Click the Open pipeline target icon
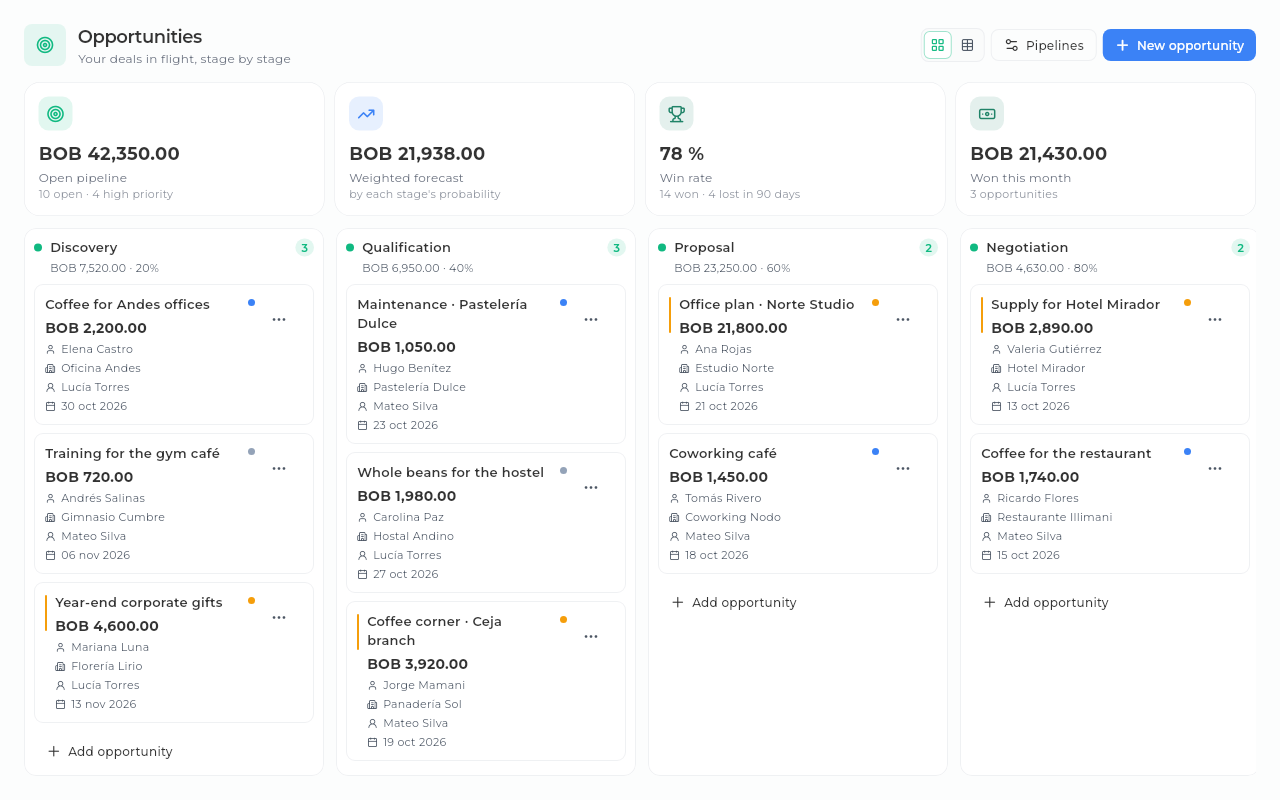The image size is (1280, 800). tap(56, 114)
